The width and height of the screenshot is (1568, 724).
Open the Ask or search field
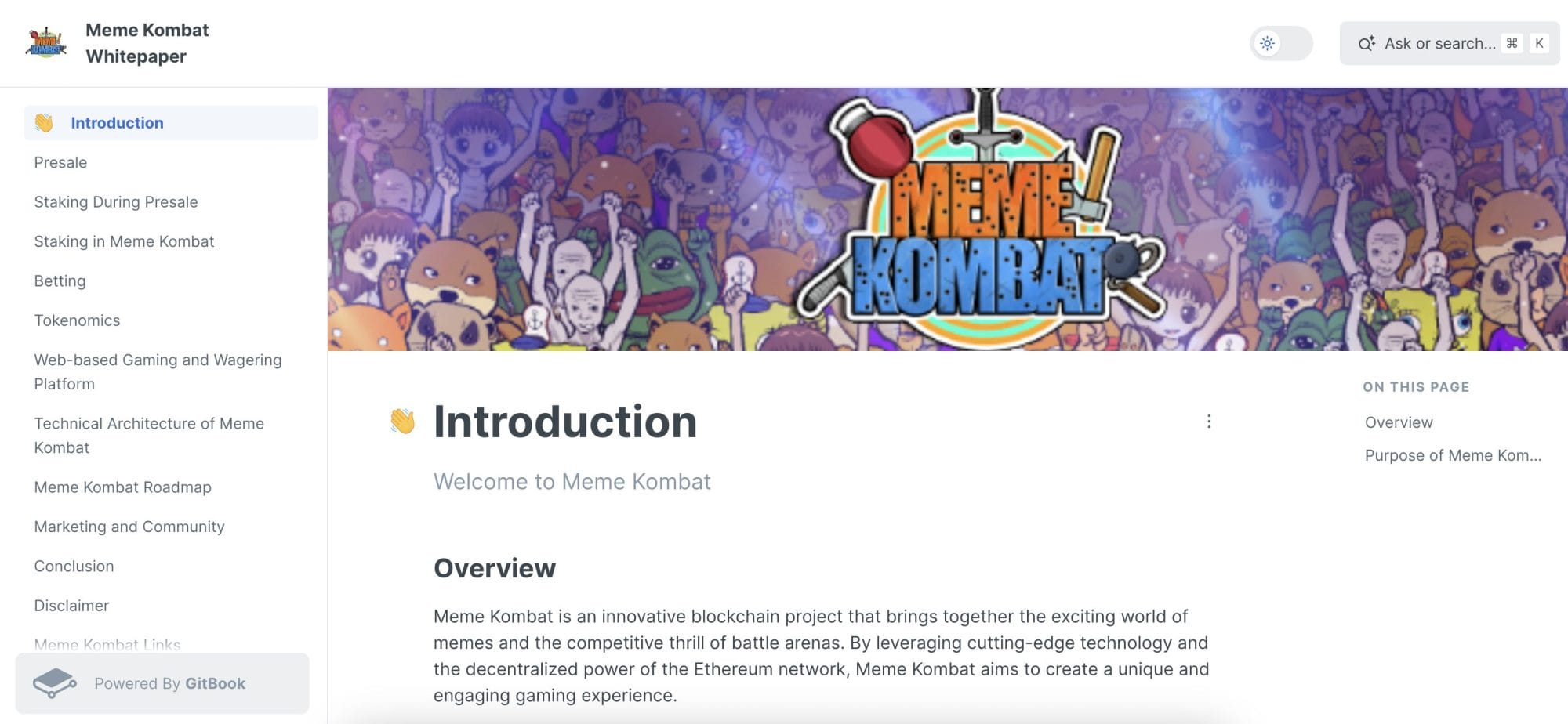point(1439,43)
